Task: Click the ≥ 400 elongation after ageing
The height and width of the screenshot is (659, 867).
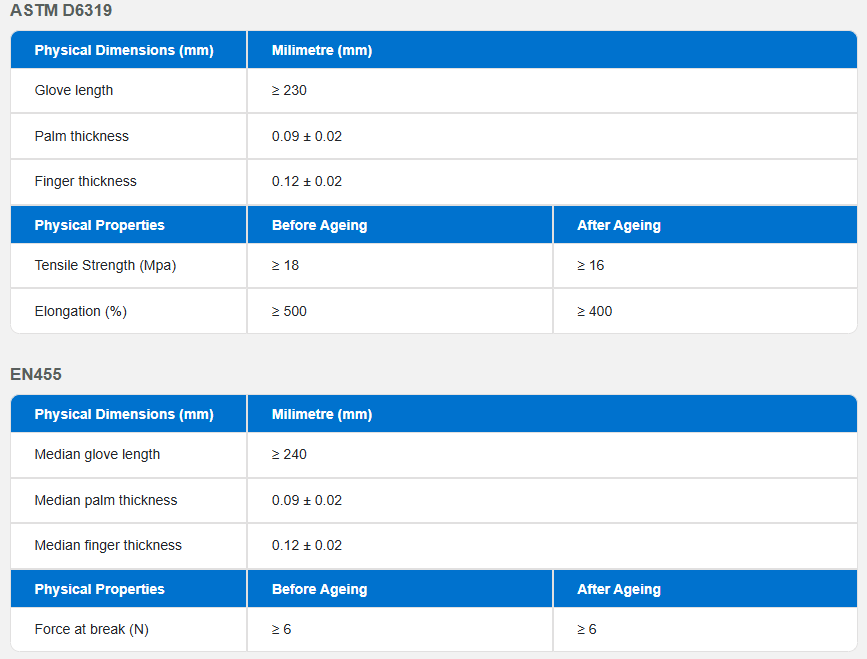Action: click(x=594, y=311)
